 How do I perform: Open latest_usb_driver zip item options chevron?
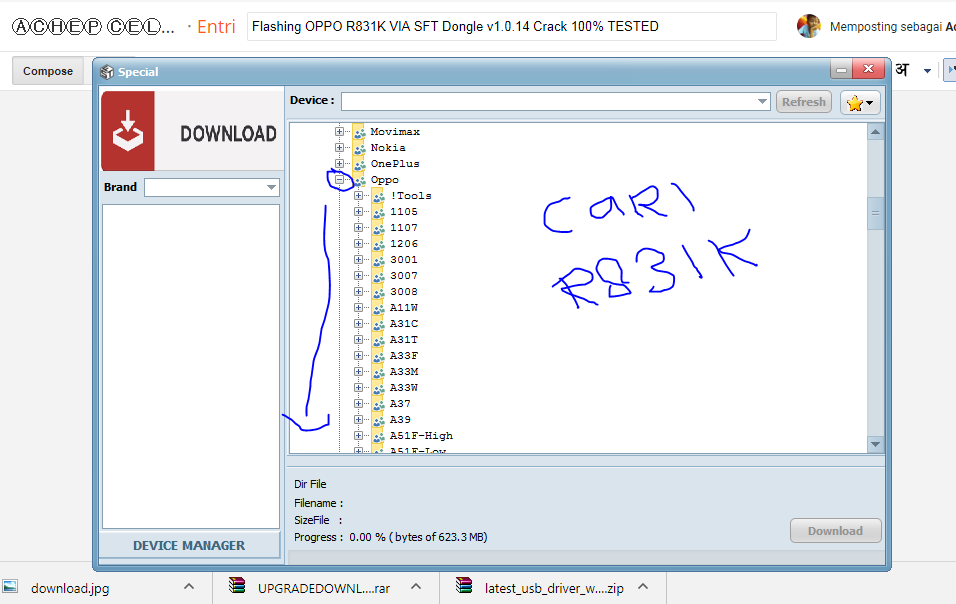(643, 586)
